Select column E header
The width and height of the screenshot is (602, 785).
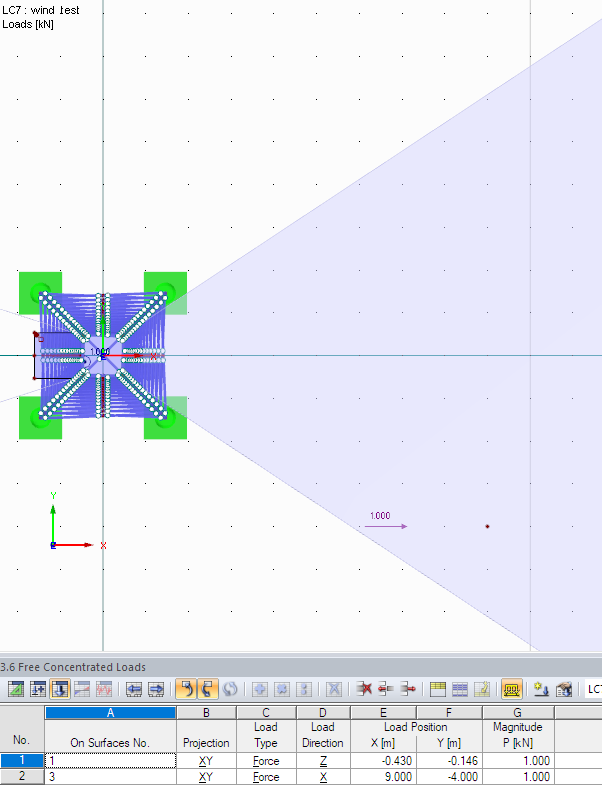pos(383,712)
